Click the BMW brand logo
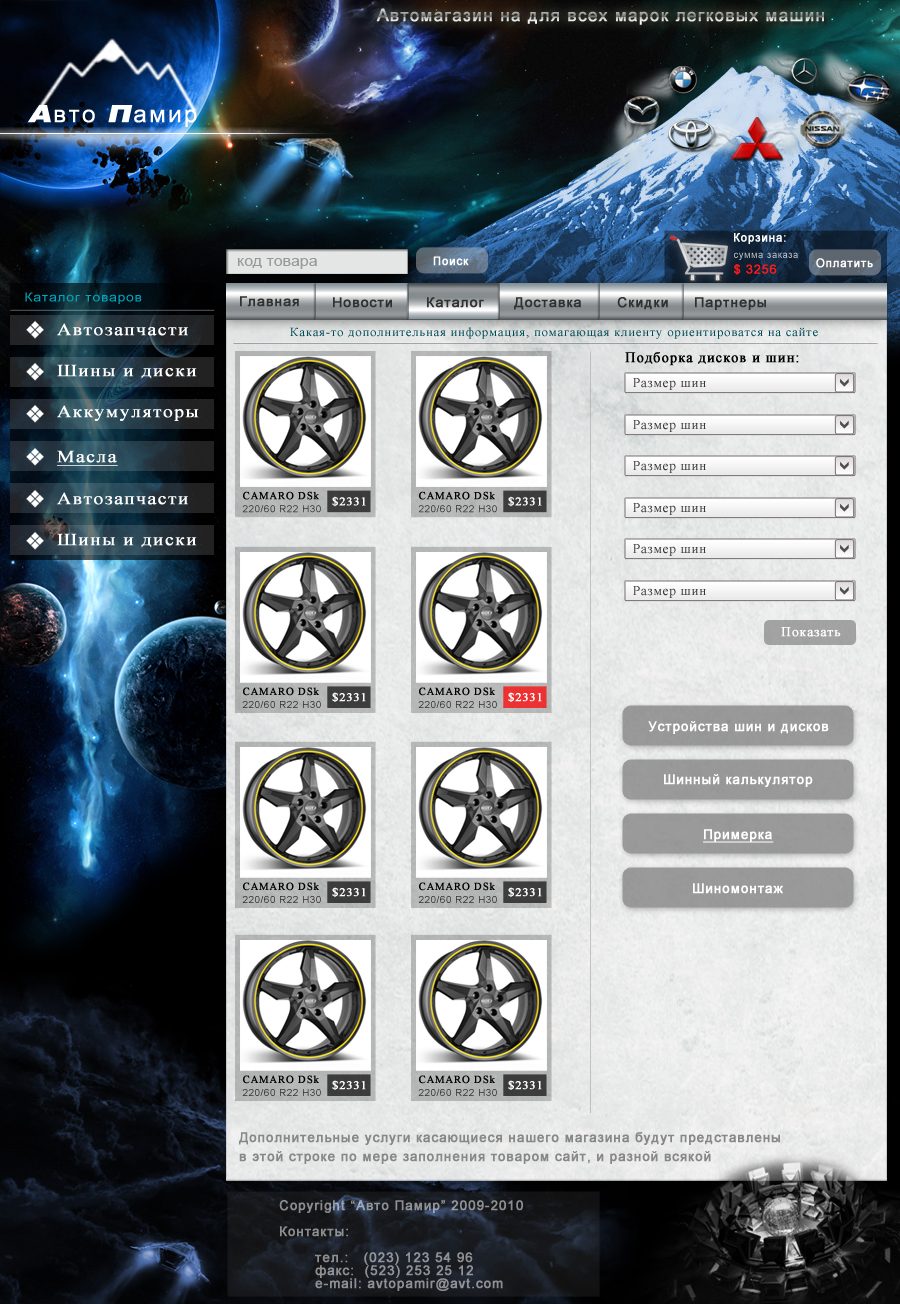The height and width of the screenshot is (1304, 900). click(x=683, y=79)
